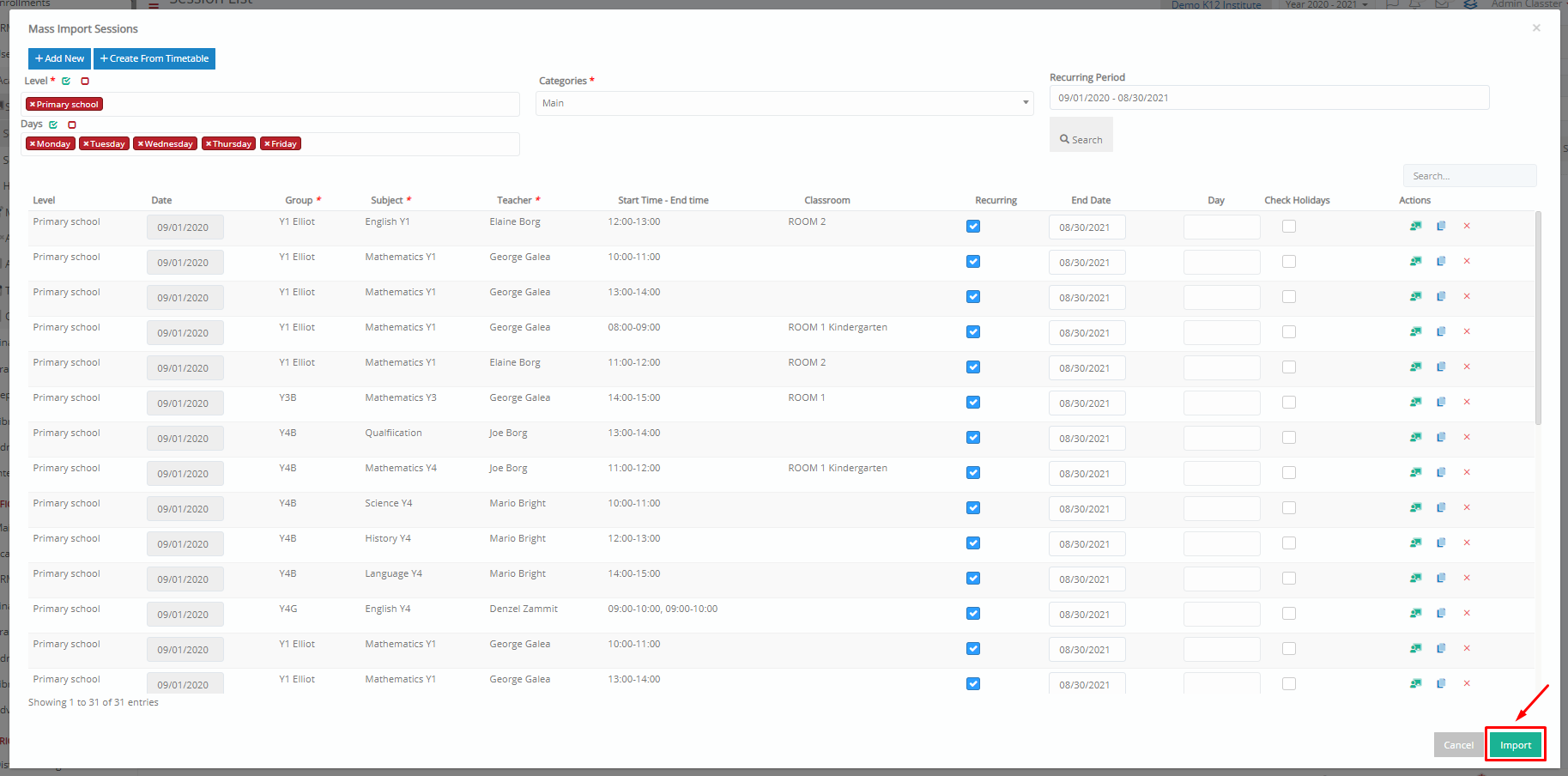Open the Day selector for the Science Y4 row

(1221, 509)
